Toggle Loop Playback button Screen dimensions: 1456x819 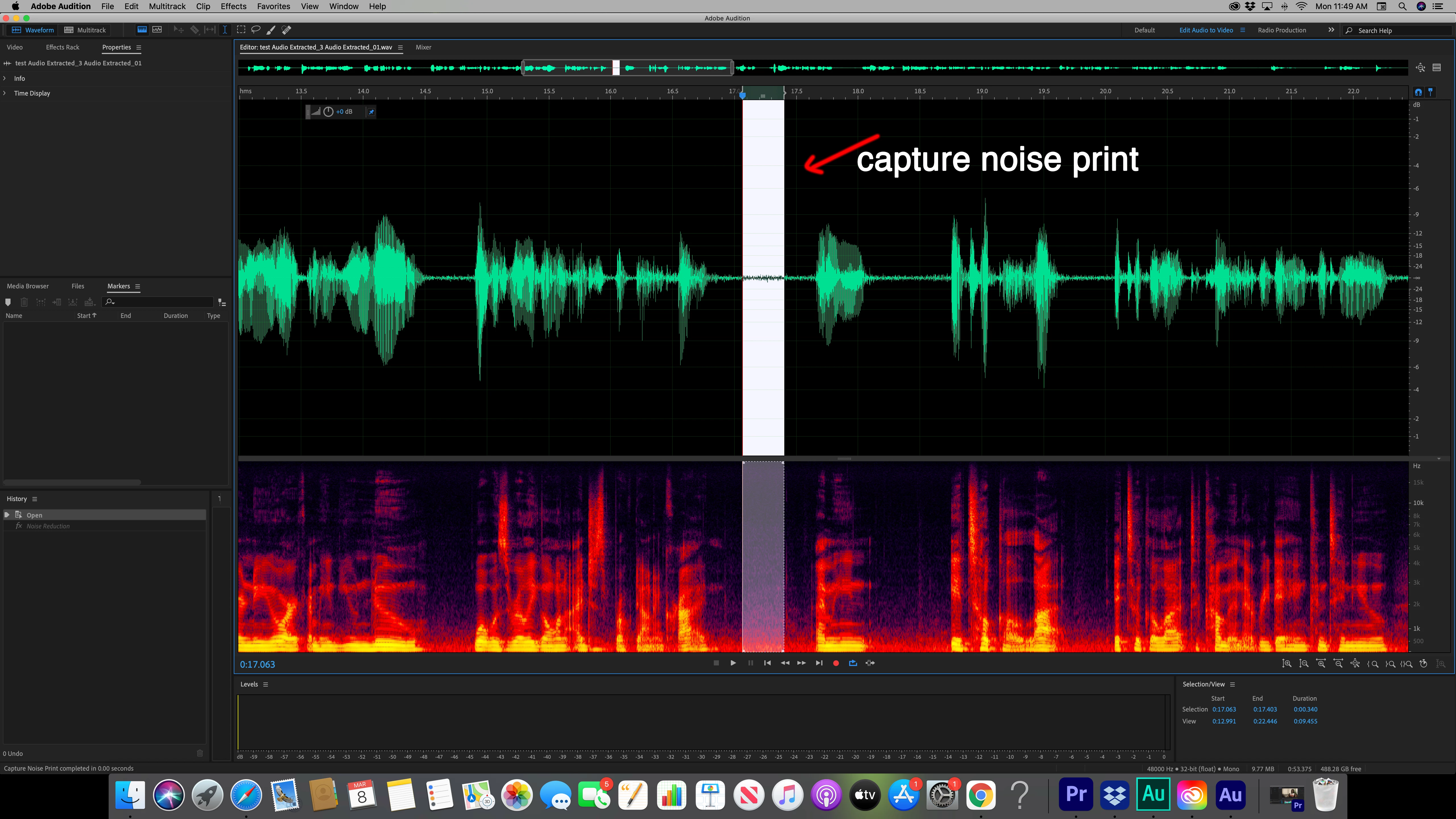pyautogui.click(x=853, y=663)
